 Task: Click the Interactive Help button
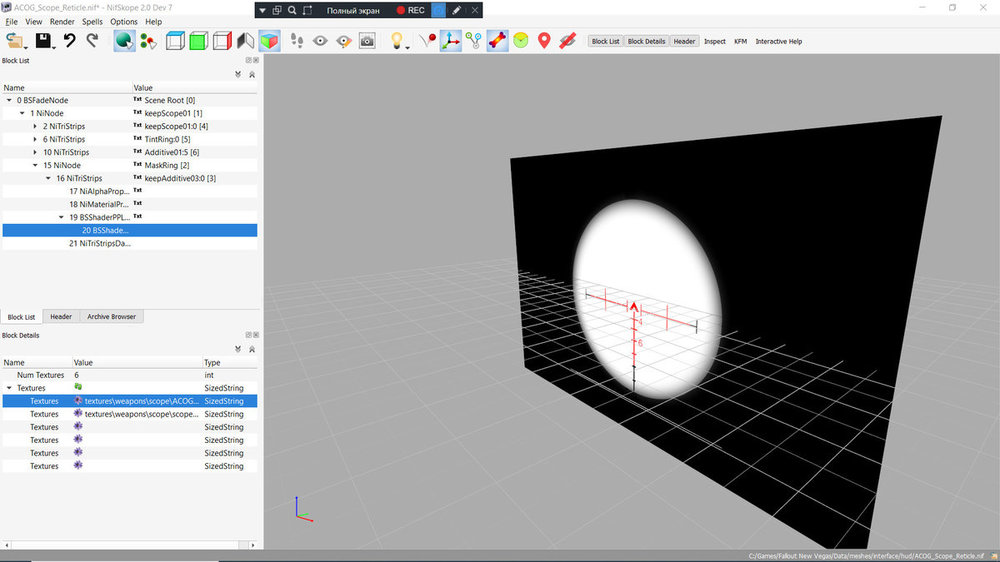click(x=779, y=41)
